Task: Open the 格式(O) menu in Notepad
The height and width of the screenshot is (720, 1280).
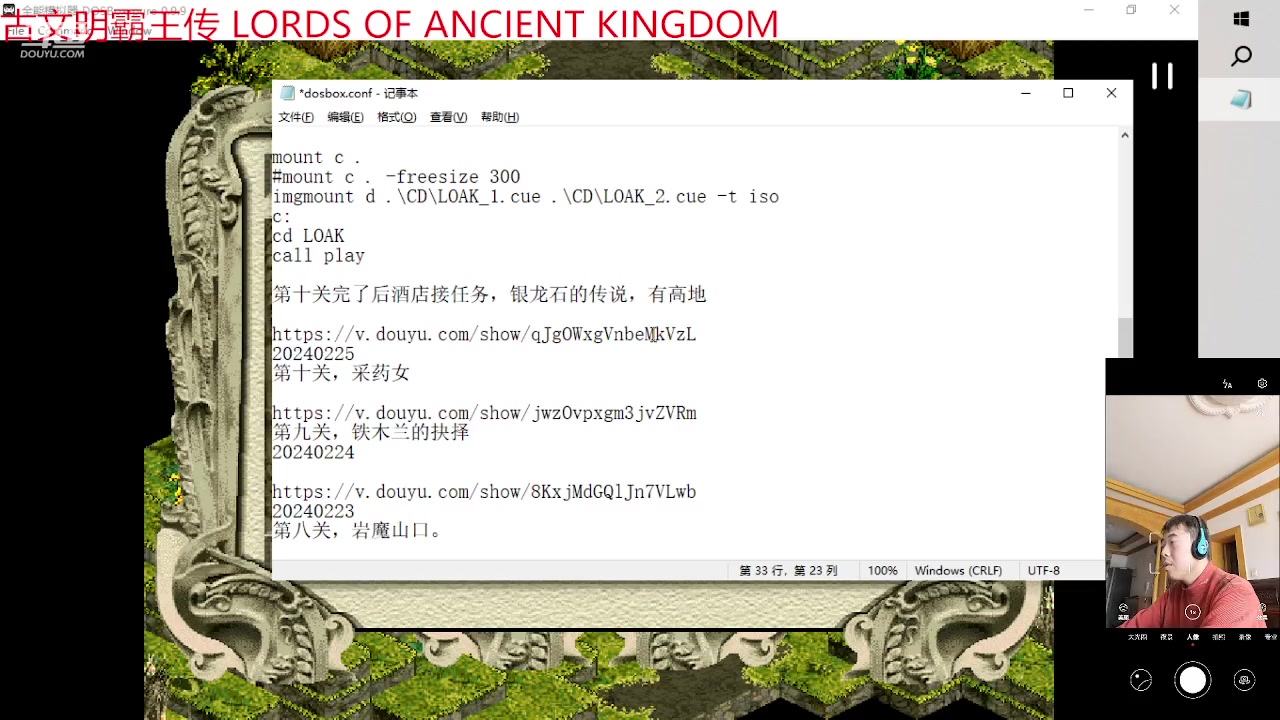Action: pos(396,117)
